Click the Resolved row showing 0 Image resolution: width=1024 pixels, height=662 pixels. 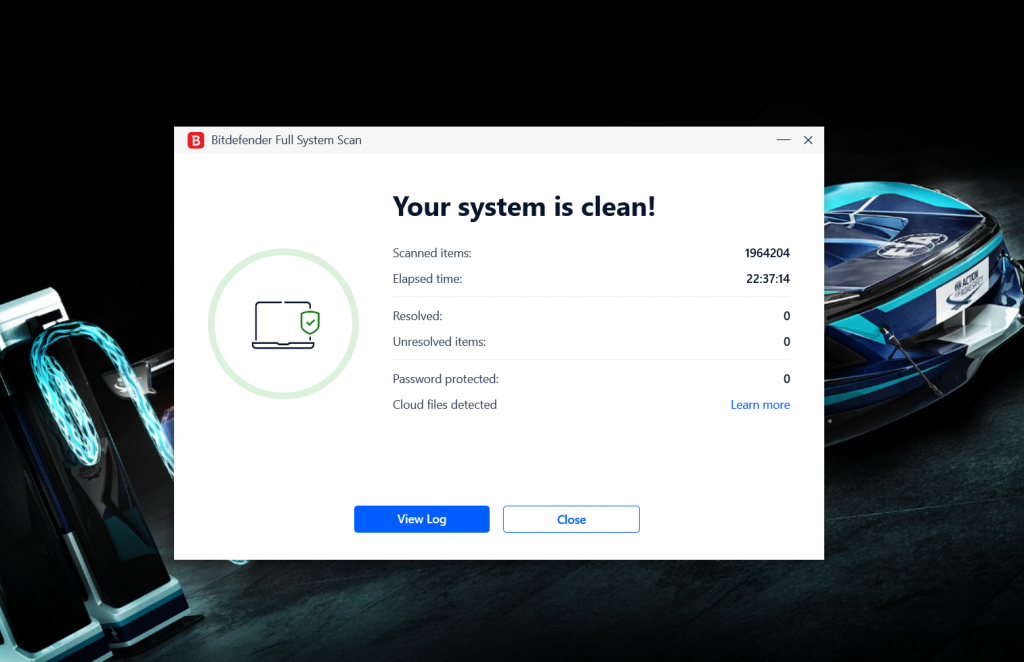point(786,316)
